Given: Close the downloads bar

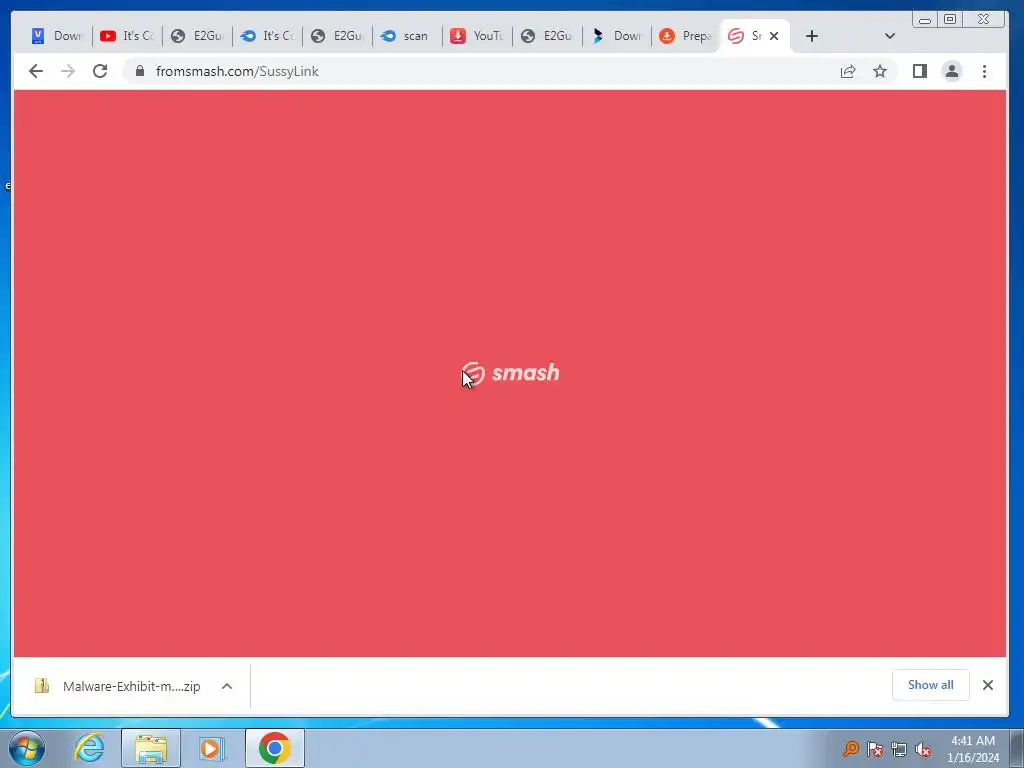Looking at the screenshot, I should pos(987,685).
